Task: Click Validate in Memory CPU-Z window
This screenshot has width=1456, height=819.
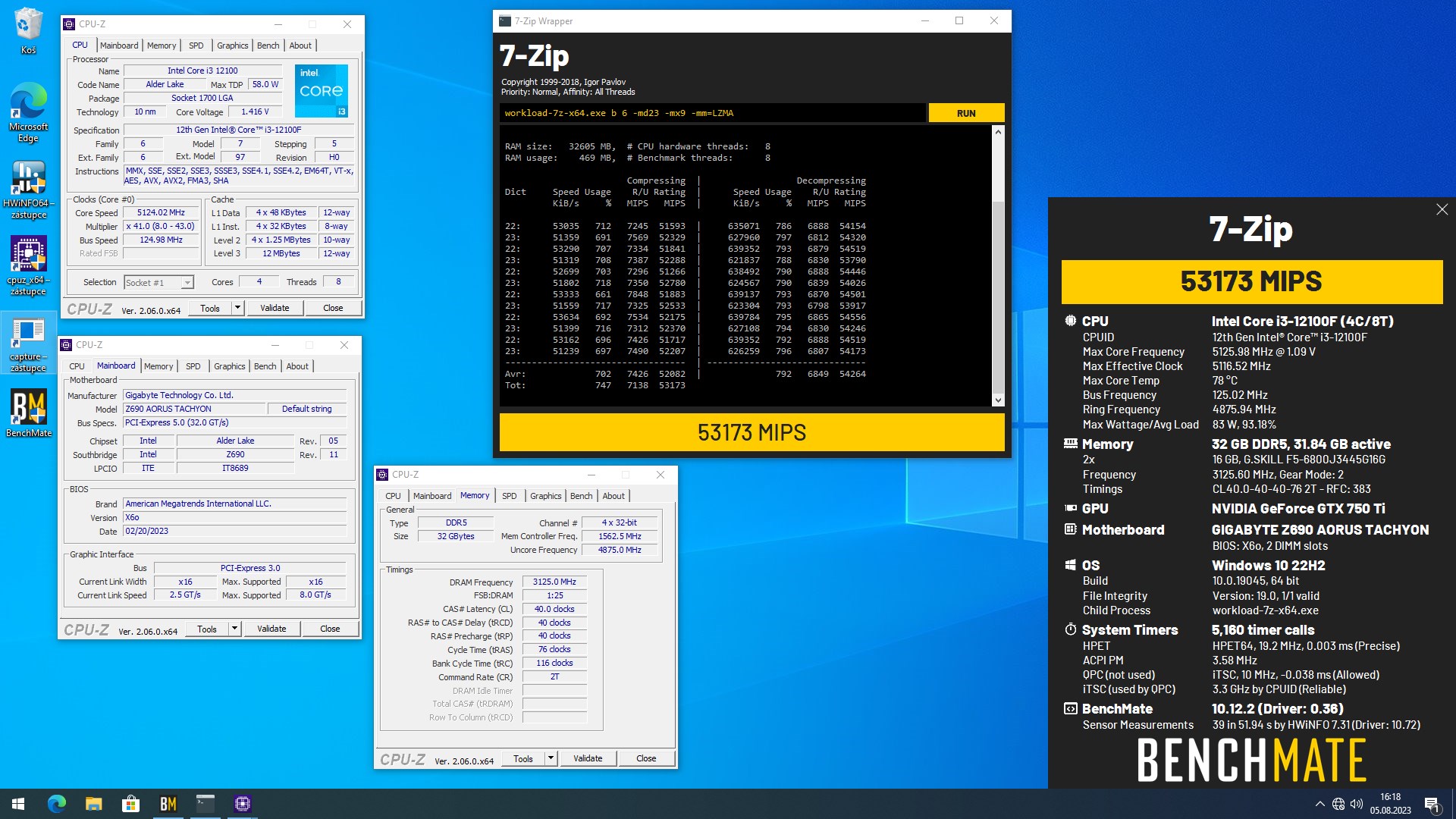Action: click(588, 758)
